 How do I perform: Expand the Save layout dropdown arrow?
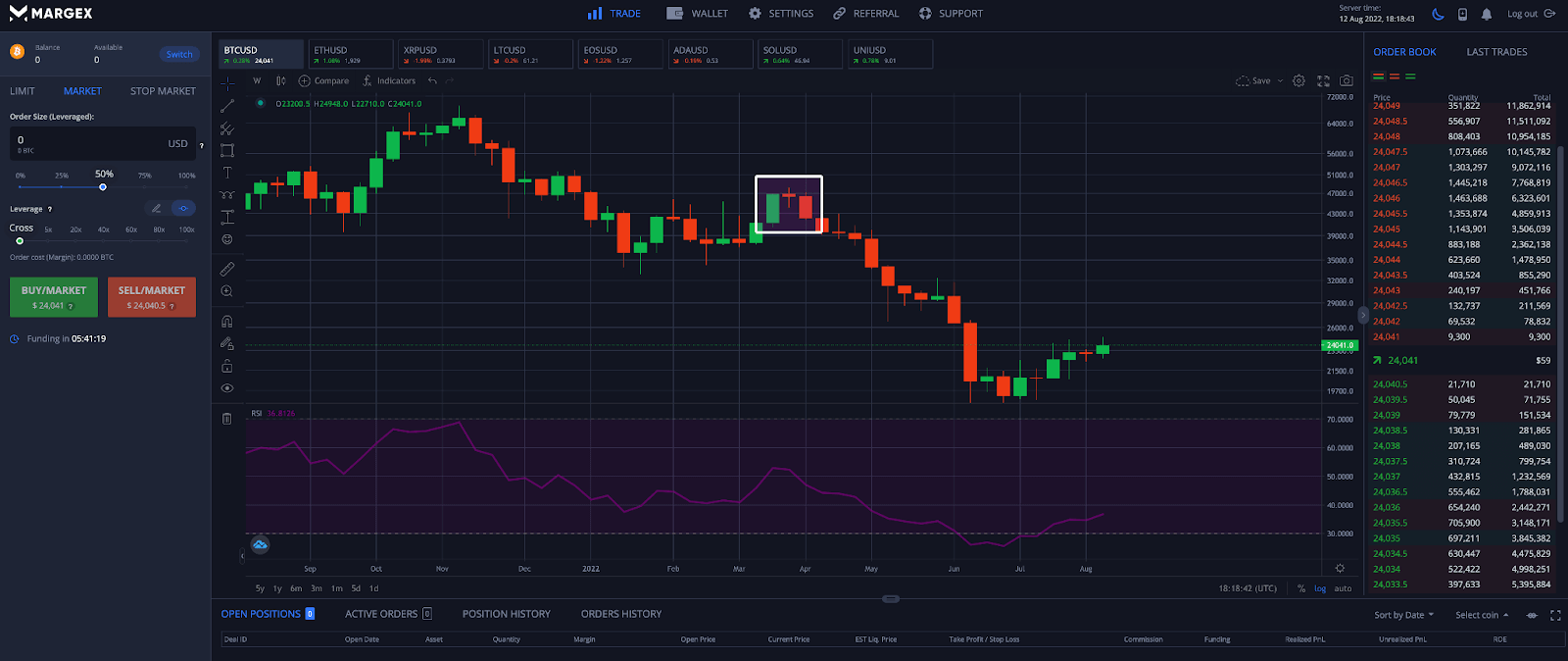click(x=1280, y=81)
